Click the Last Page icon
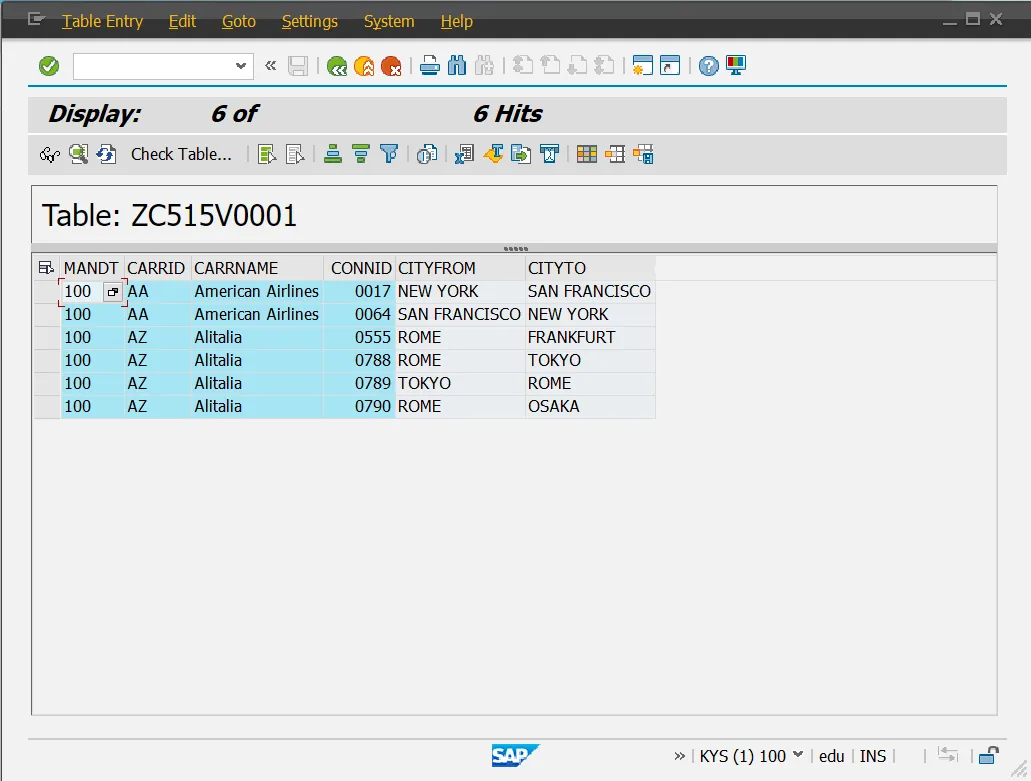The image size is (1031, 781). (x=604, y=66)
